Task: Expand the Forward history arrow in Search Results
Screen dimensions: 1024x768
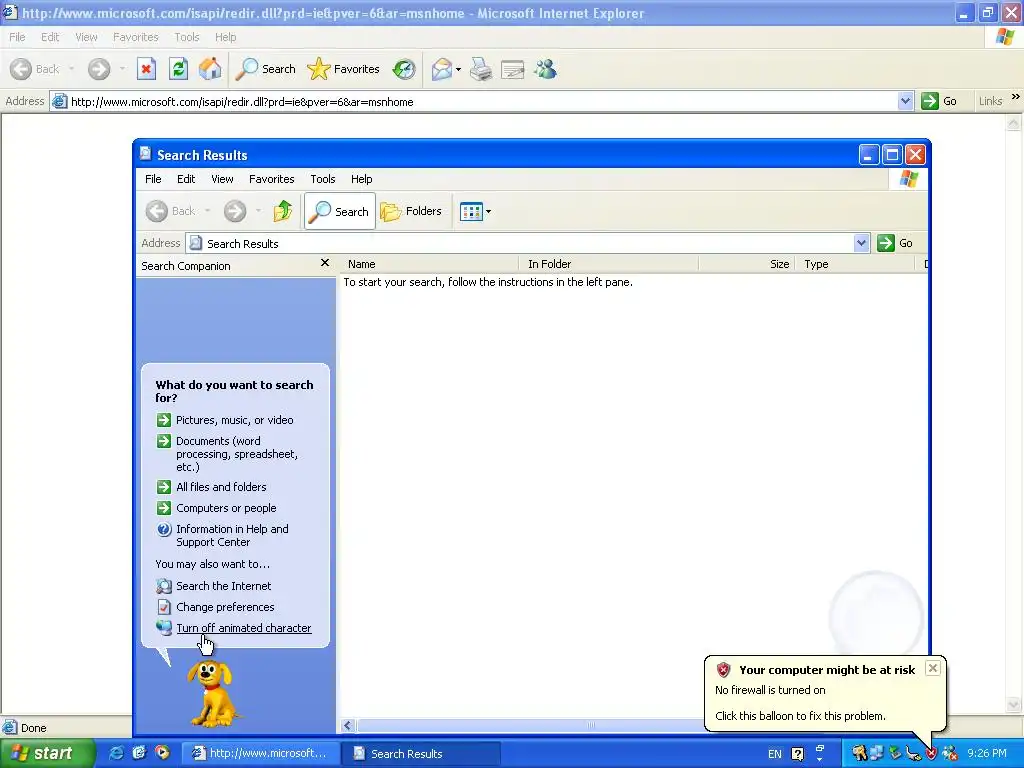Action: coord(259,211)
